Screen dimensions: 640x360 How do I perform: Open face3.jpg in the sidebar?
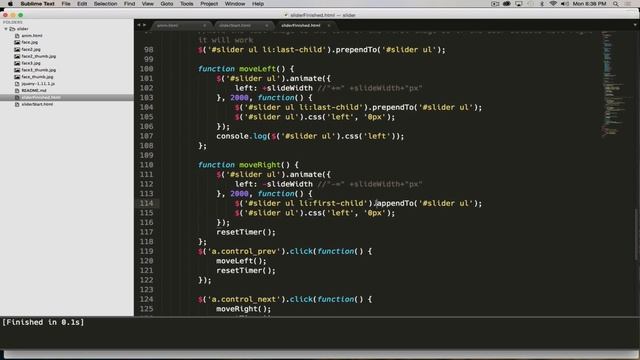point(31,63)
